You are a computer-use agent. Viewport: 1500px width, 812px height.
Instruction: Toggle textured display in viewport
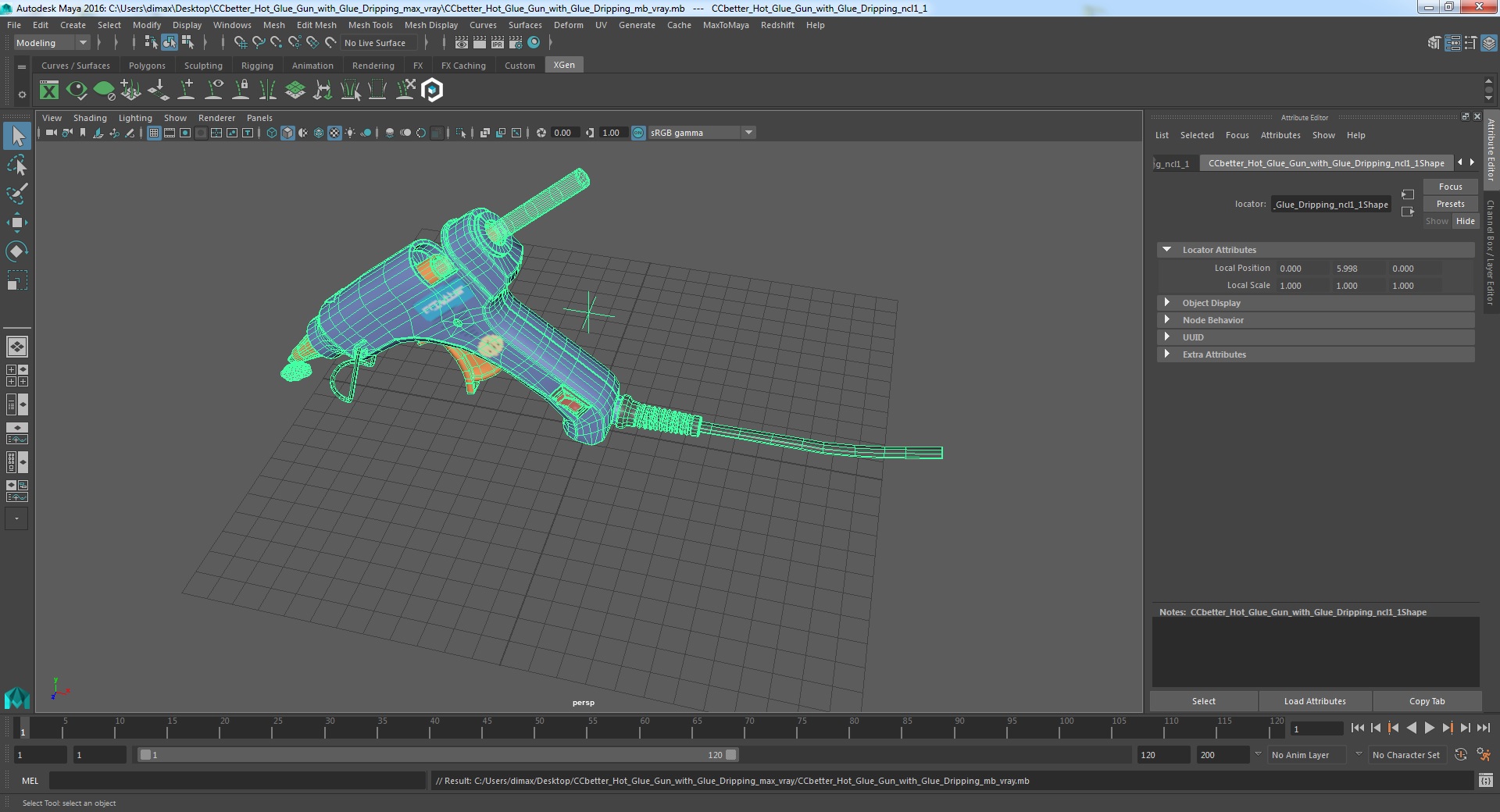pos(334,133)
